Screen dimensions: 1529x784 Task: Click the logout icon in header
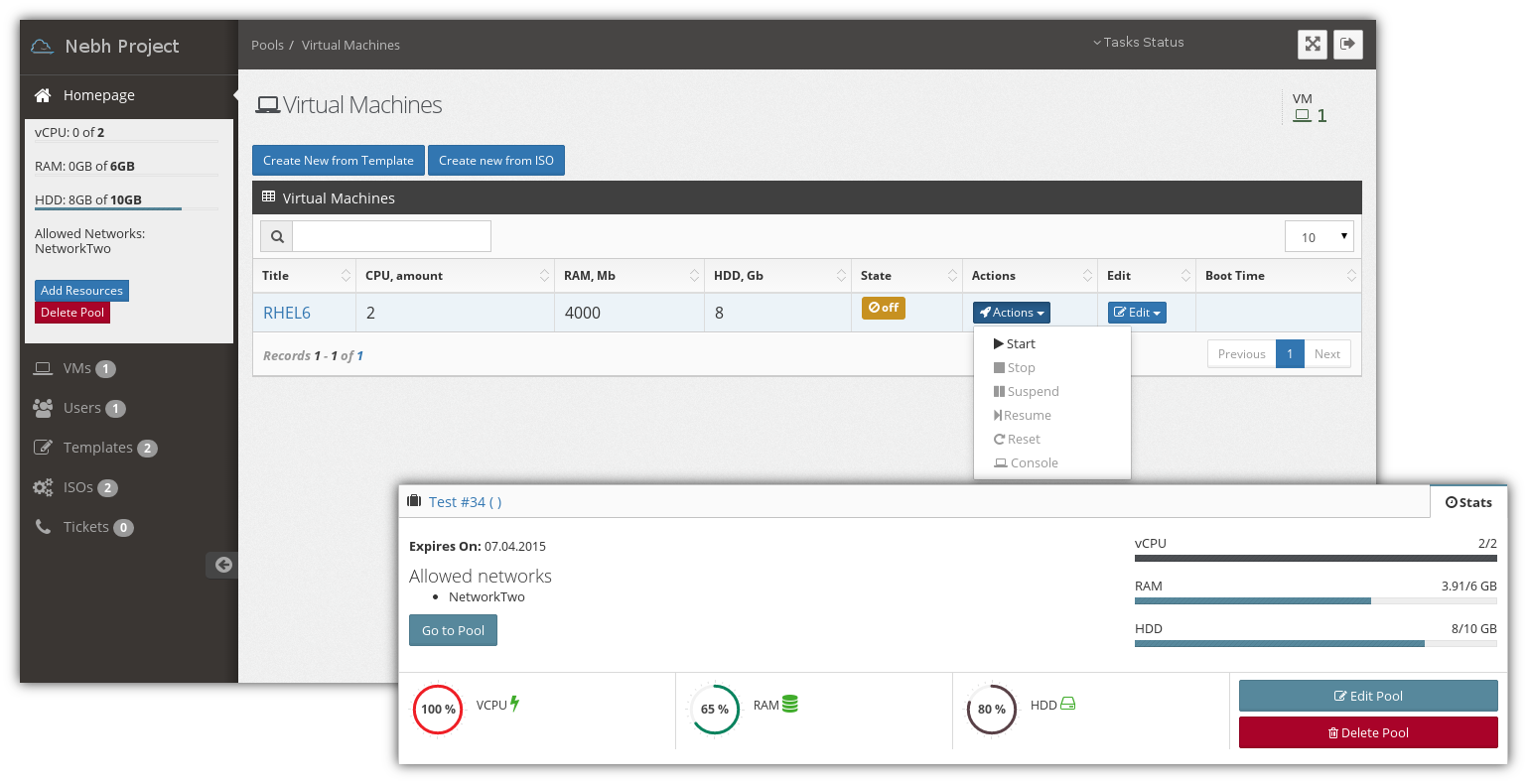pos(1347,44)
